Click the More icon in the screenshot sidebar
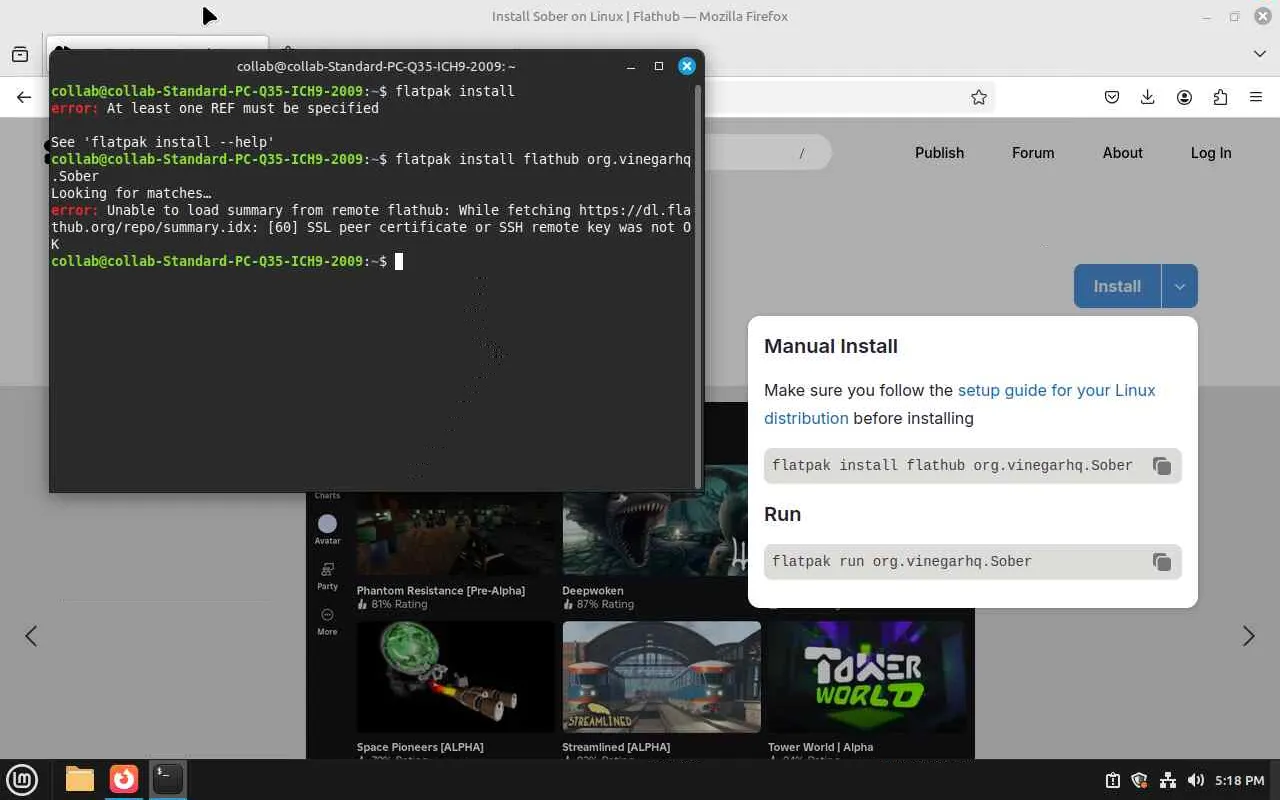The image size is (1280, 800). point(327,615)
